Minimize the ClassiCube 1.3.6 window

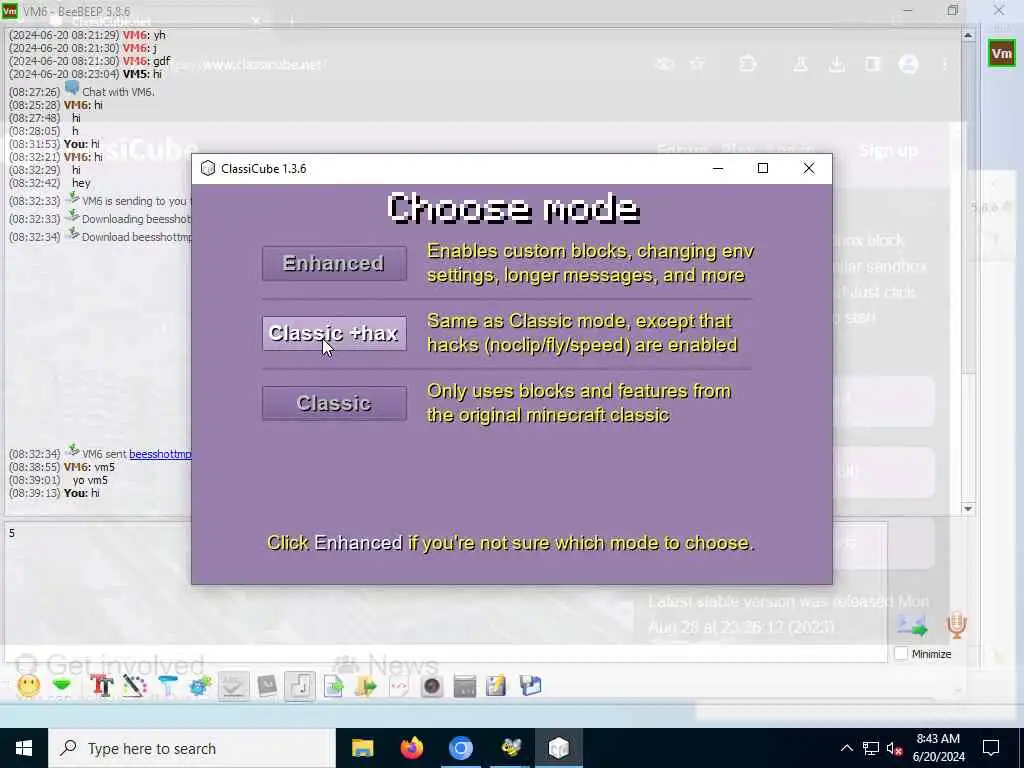coord(718,168)
